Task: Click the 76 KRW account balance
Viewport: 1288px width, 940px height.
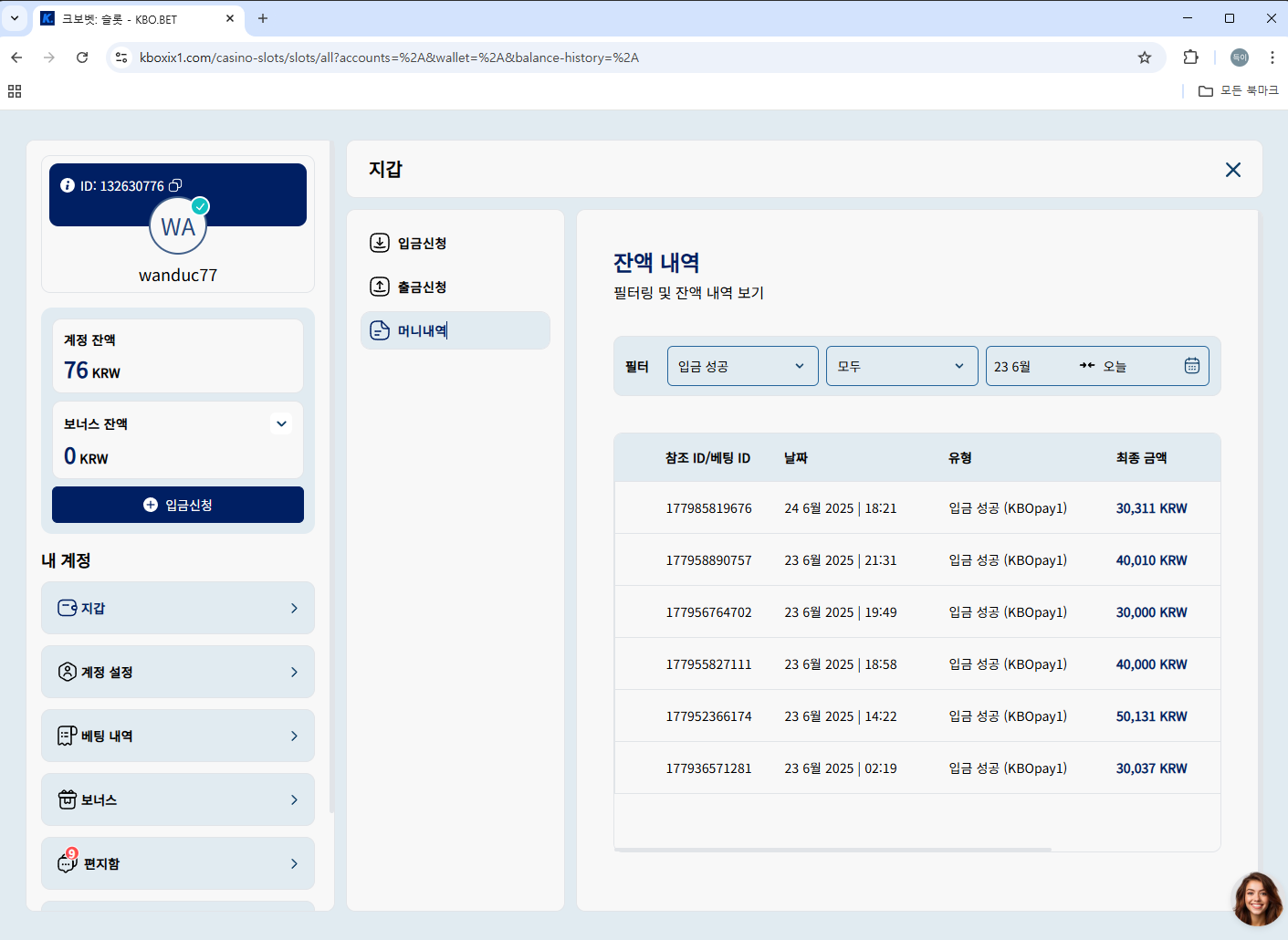Action: pyautogui.click(x=92, y=371)
